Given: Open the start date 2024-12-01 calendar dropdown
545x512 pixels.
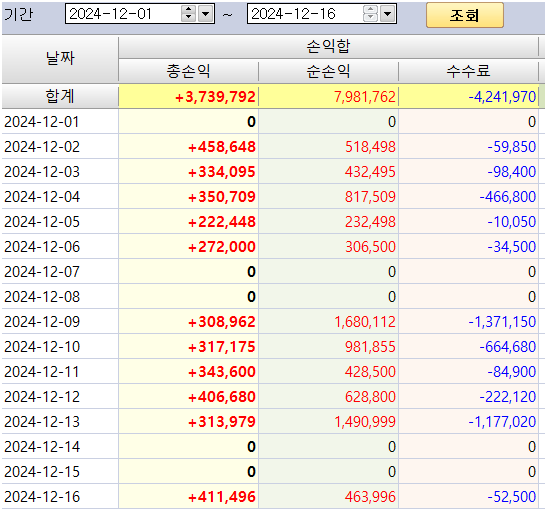Looking at the screenshot, I should pos(206,14).
